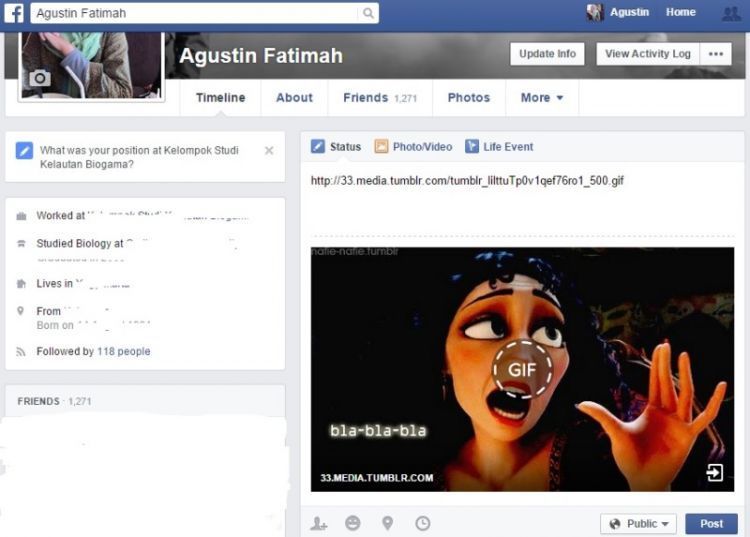Switch to the Timeline tab
Image resolution: width=750 pixels, height=537 pixels.
(221, 98)
